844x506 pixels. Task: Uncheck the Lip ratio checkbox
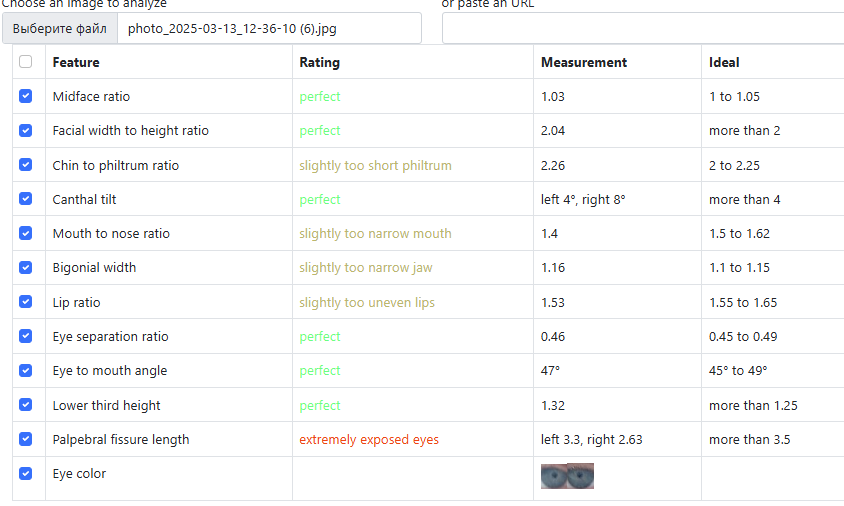click(25, 301)
